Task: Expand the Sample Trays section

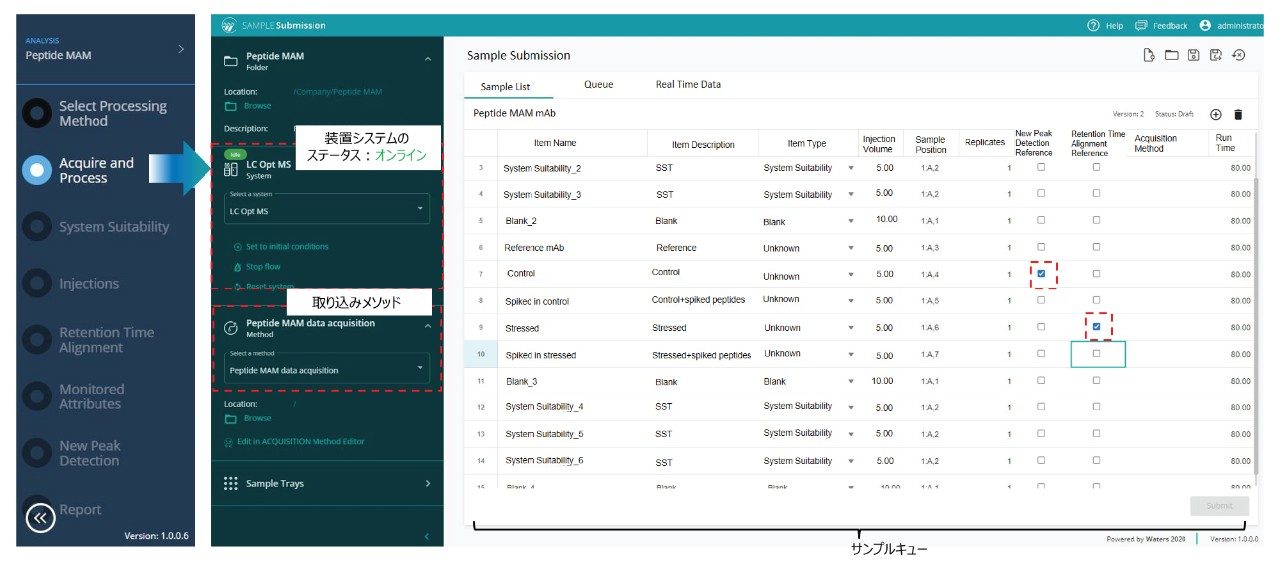Action: click(x=327, y=483)
